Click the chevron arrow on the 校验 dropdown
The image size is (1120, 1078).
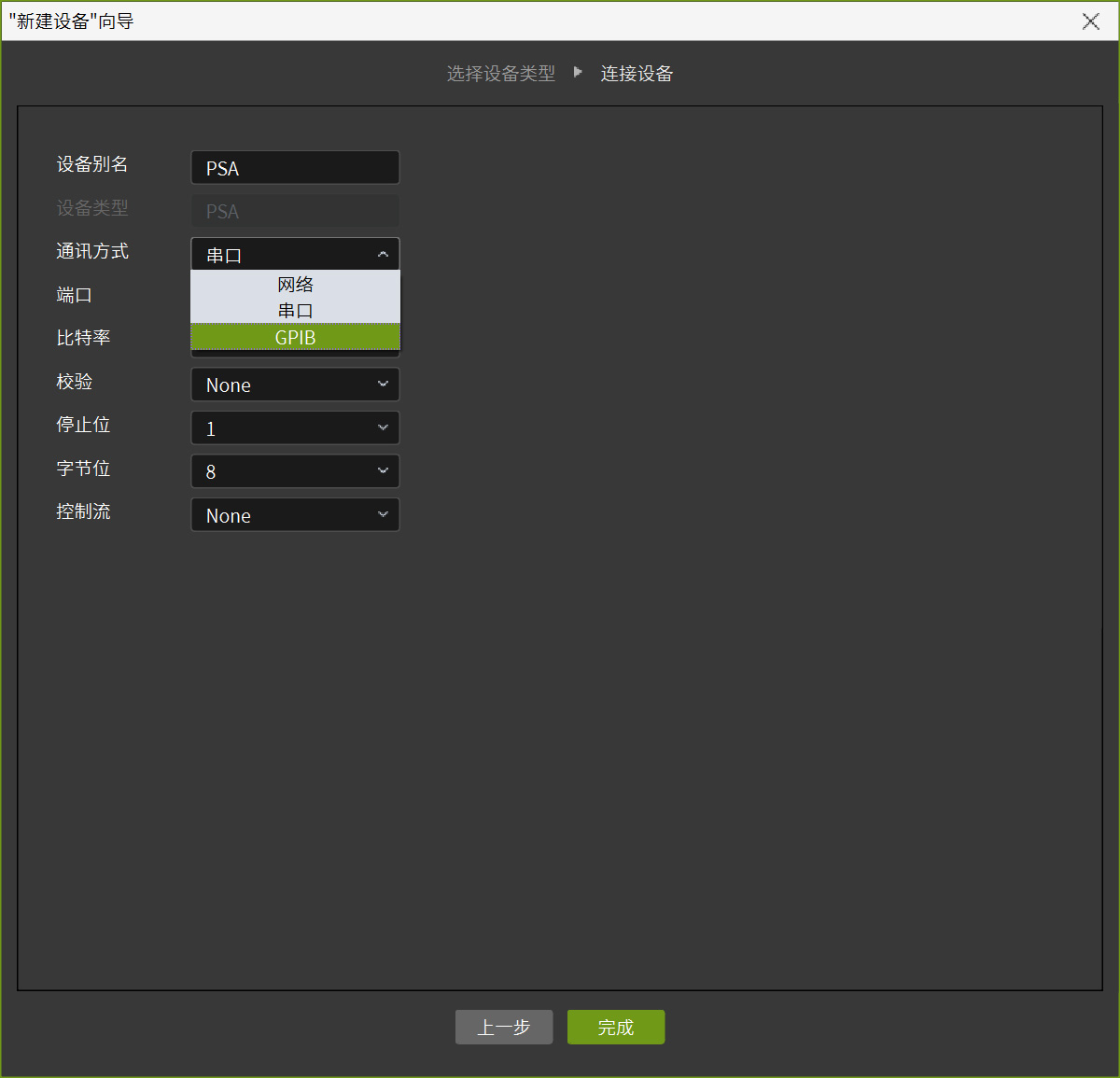(383, 385)
